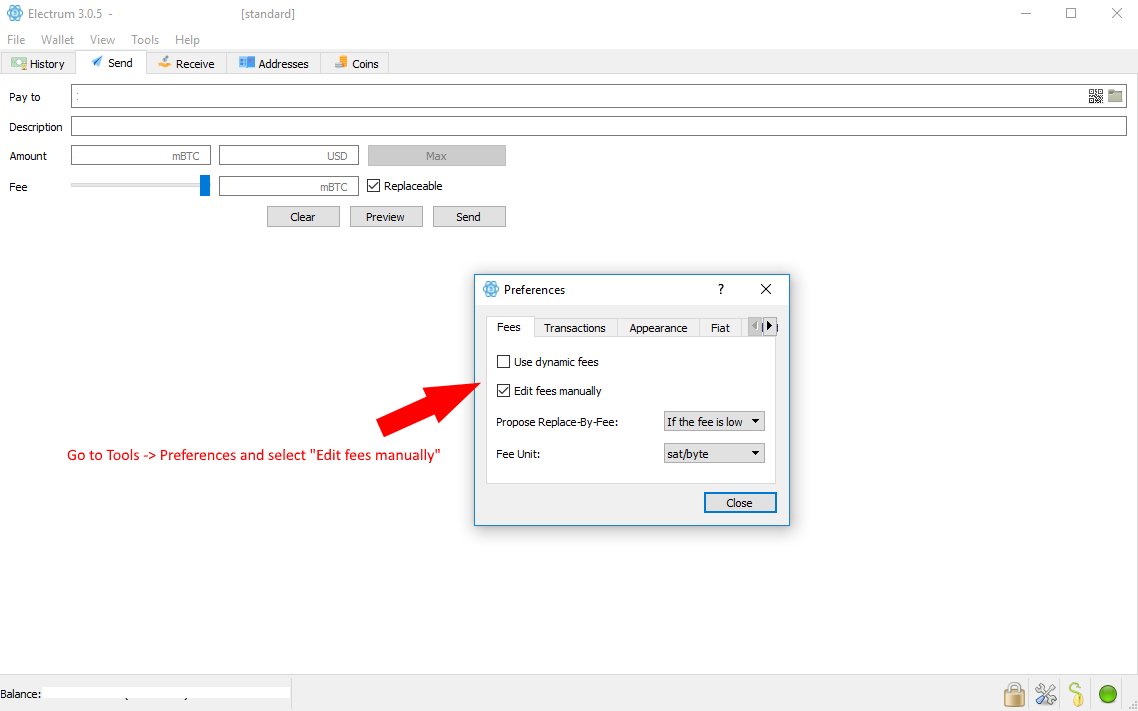Switch to the Coins tab
Image resolution: width=1138 pixels, height=711 pixels.
[x=356, y=64]
